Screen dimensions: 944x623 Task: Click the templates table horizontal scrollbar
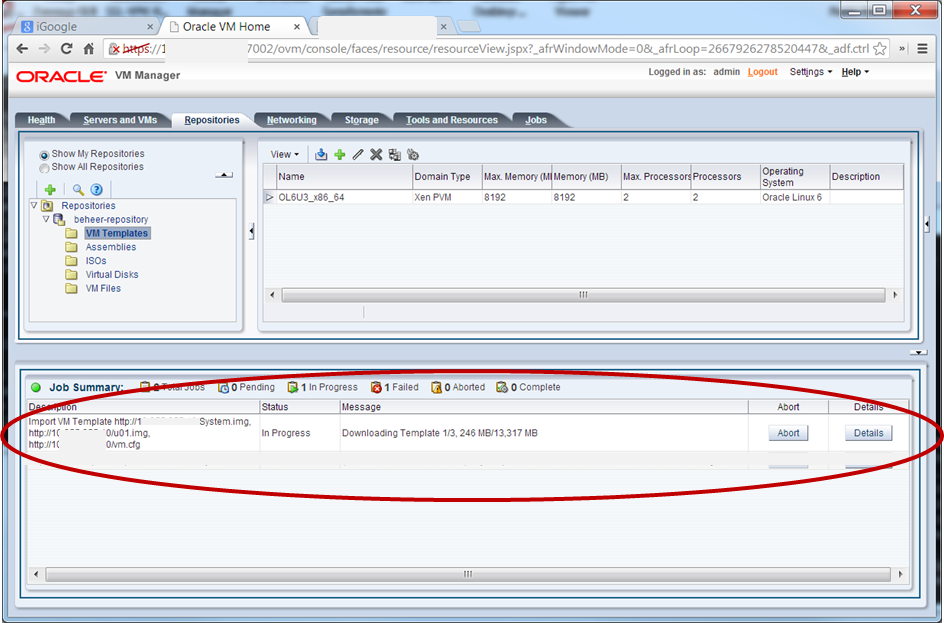click(583, 295)
